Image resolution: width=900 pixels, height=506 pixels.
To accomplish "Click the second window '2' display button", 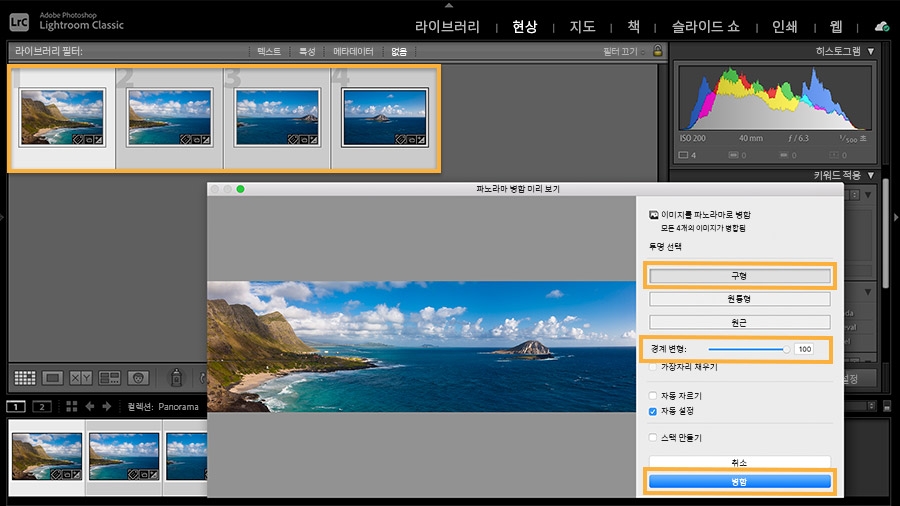I will click(42, 407).
